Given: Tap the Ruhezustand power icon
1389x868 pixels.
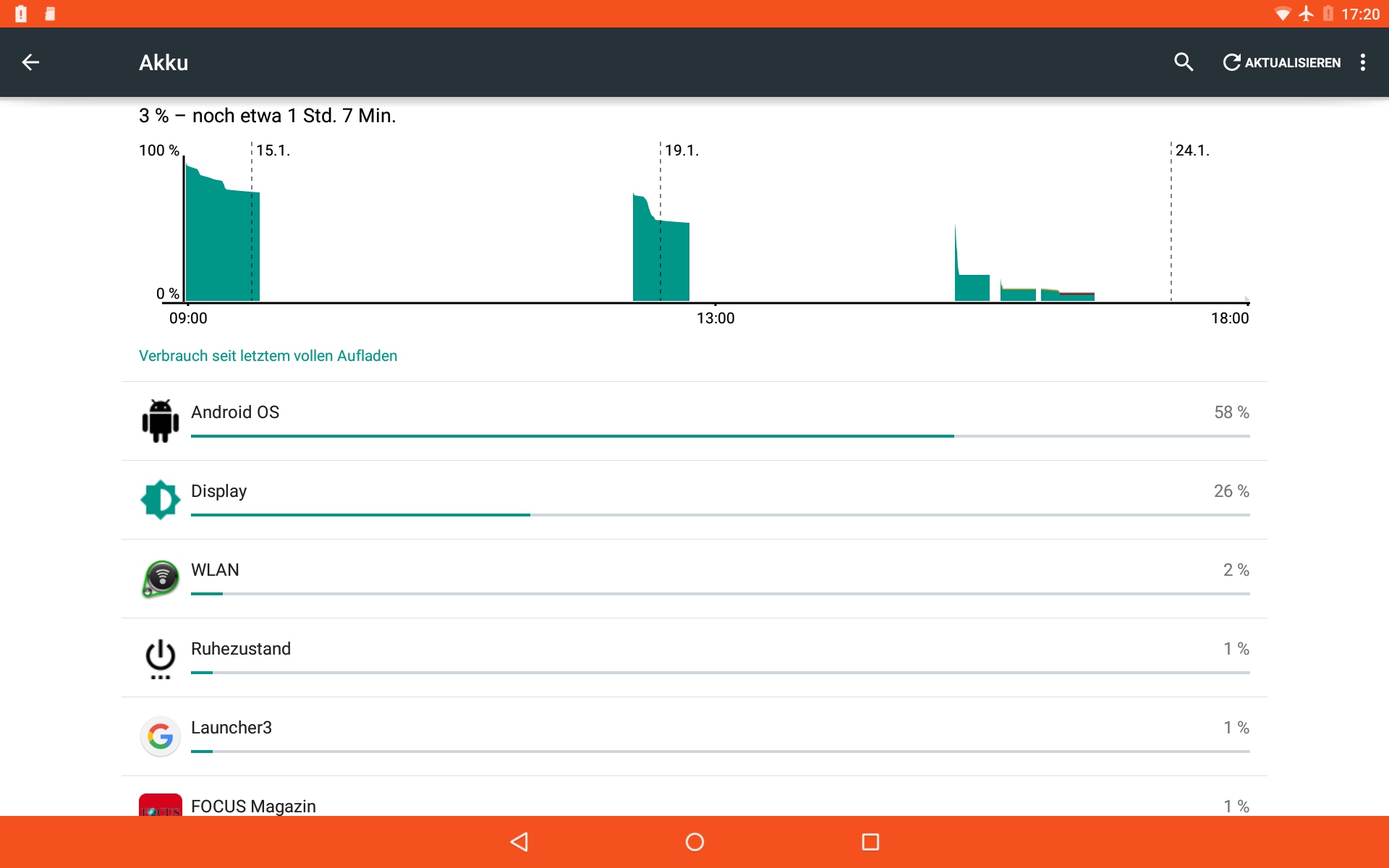Looking at the screenshot, I should tap(160, 657).
